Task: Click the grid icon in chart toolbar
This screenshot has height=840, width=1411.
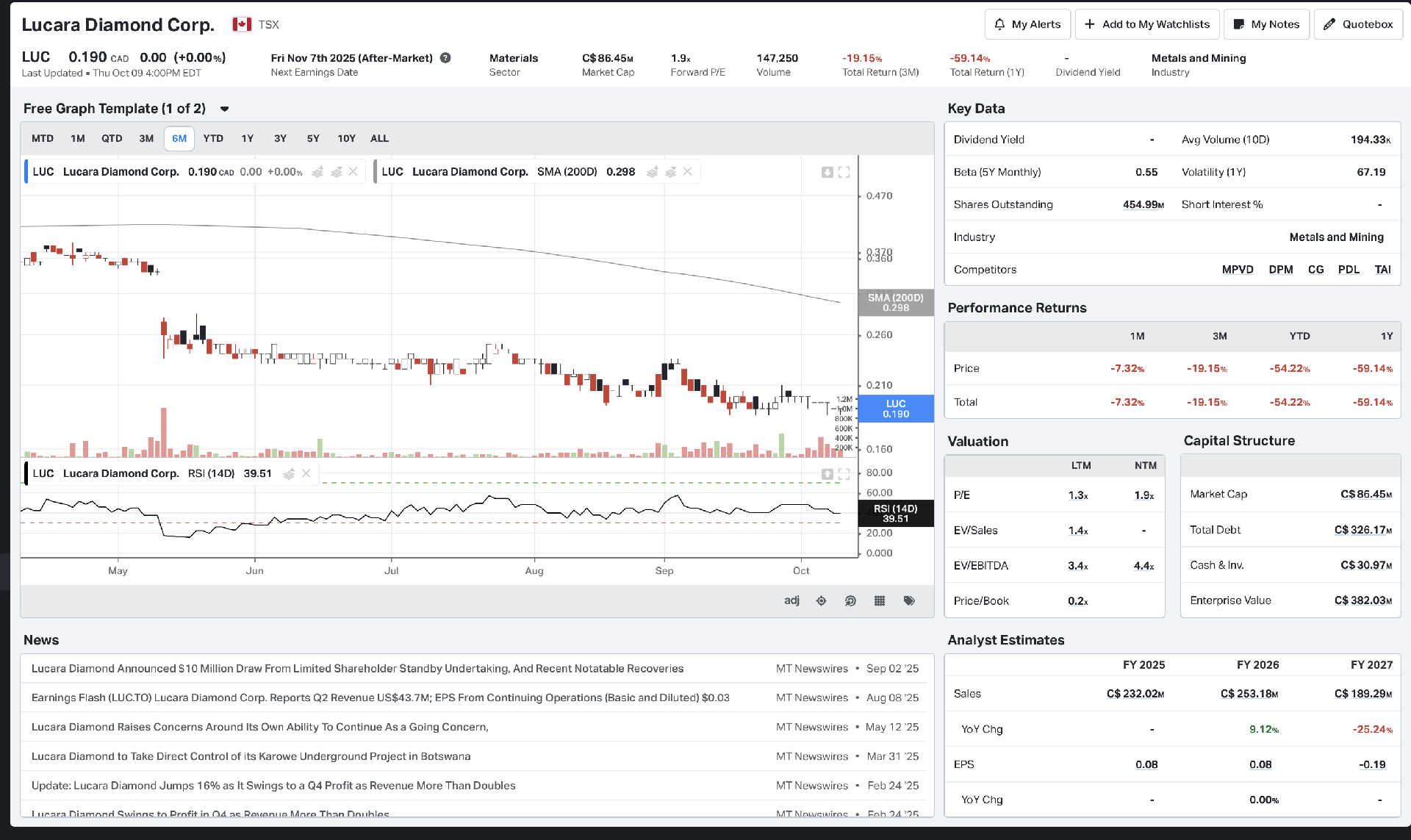Action: click(x=880, y=600)
